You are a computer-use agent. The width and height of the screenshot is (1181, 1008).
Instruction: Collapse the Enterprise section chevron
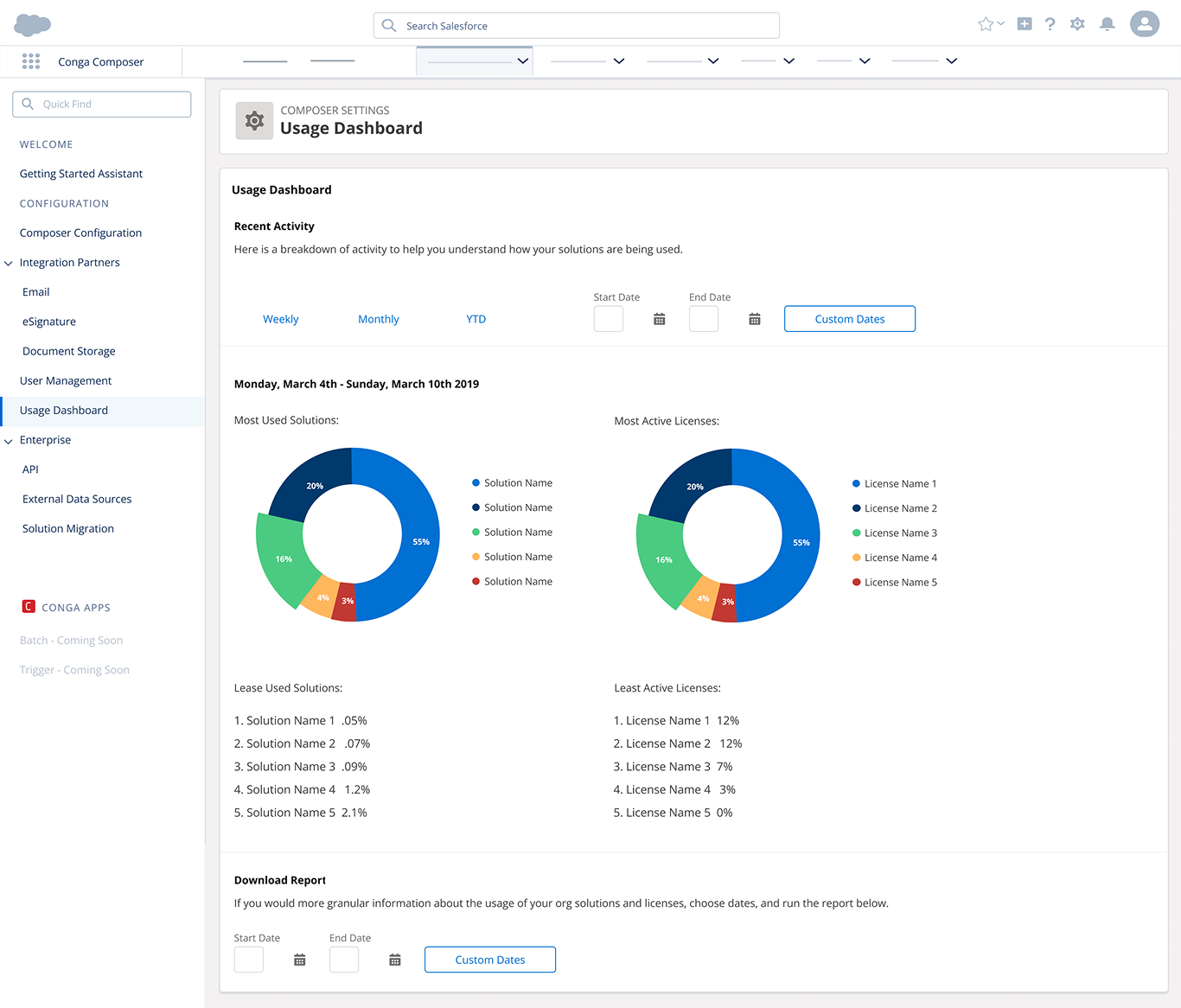pyautogui.click(x=9, y=441)
